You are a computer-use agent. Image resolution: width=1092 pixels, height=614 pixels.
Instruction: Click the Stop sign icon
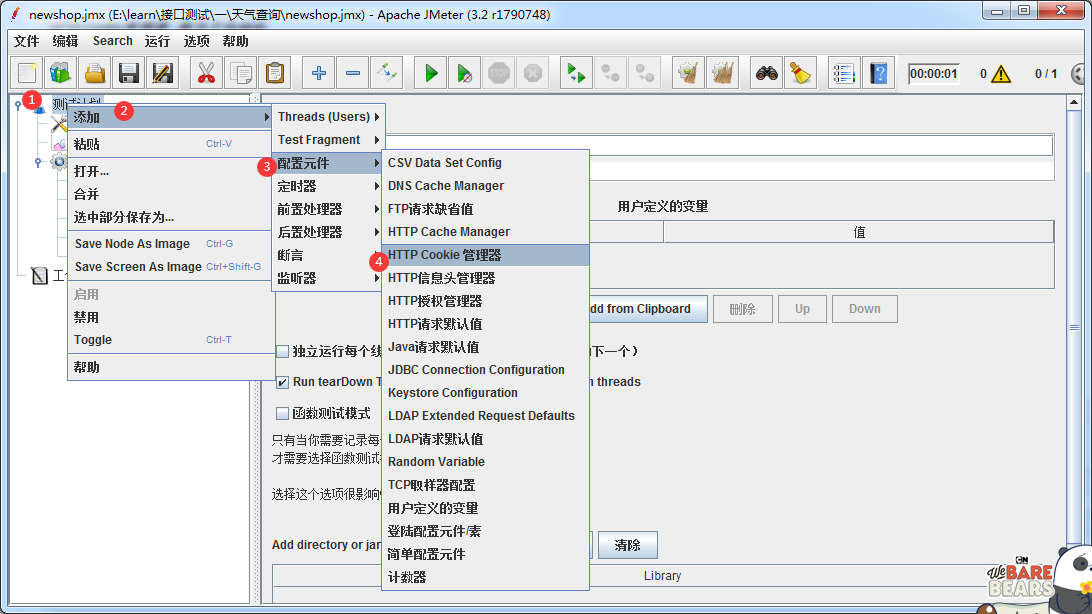click(499, 73)
